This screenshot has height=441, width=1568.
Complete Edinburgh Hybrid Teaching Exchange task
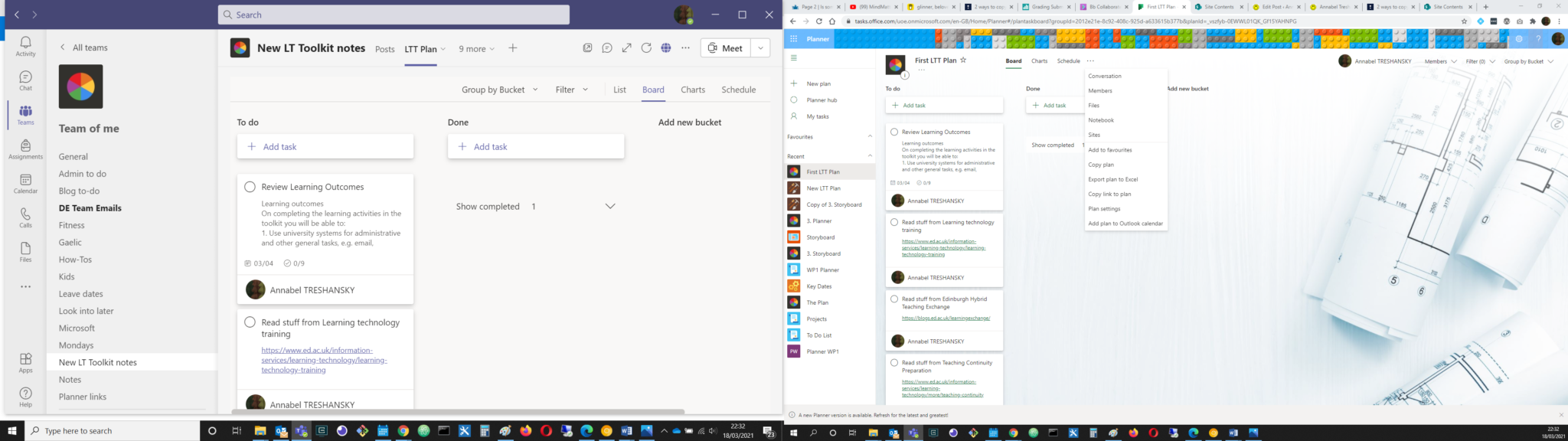point(894,299)
